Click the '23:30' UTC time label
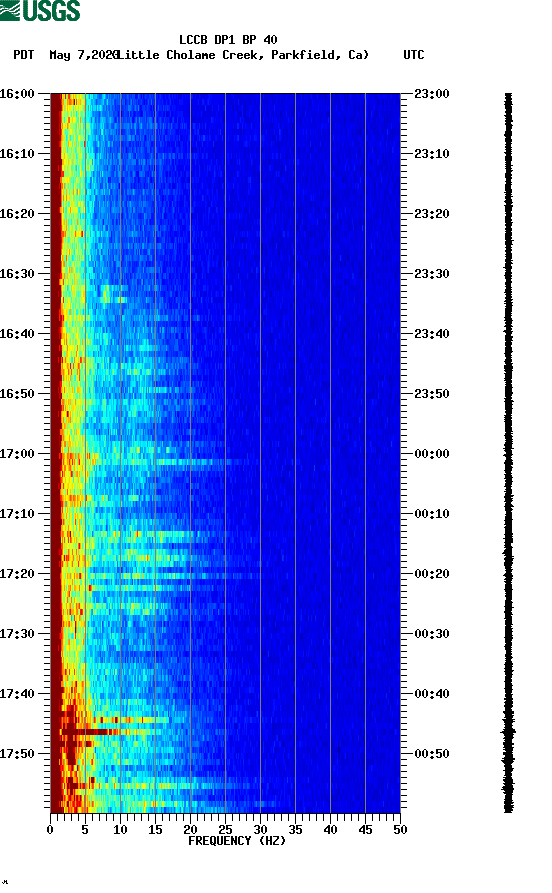 tap(432, 273)
